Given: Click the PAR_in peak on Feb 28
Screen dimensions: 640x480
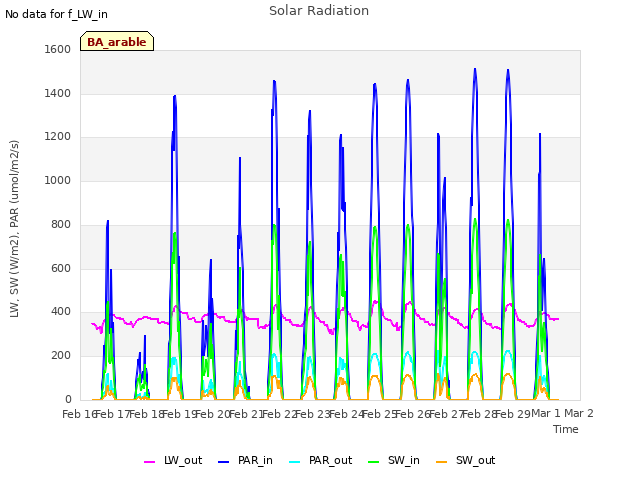Looking at the screenshot, I should (x=475, y=69).
